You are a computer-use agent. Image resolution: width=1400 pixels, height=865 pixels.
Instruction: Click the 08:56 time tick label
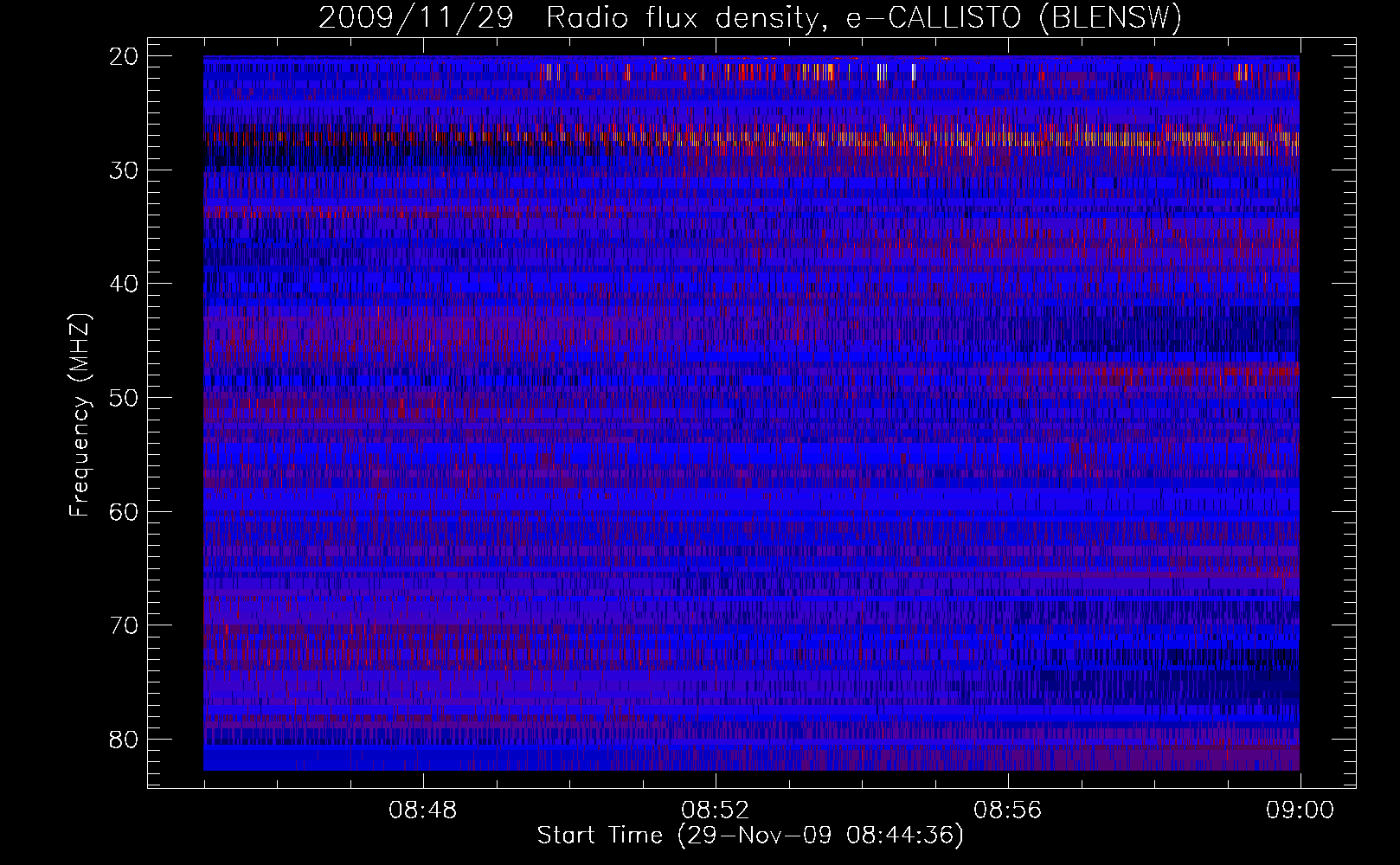click(x=1008, y=811)
